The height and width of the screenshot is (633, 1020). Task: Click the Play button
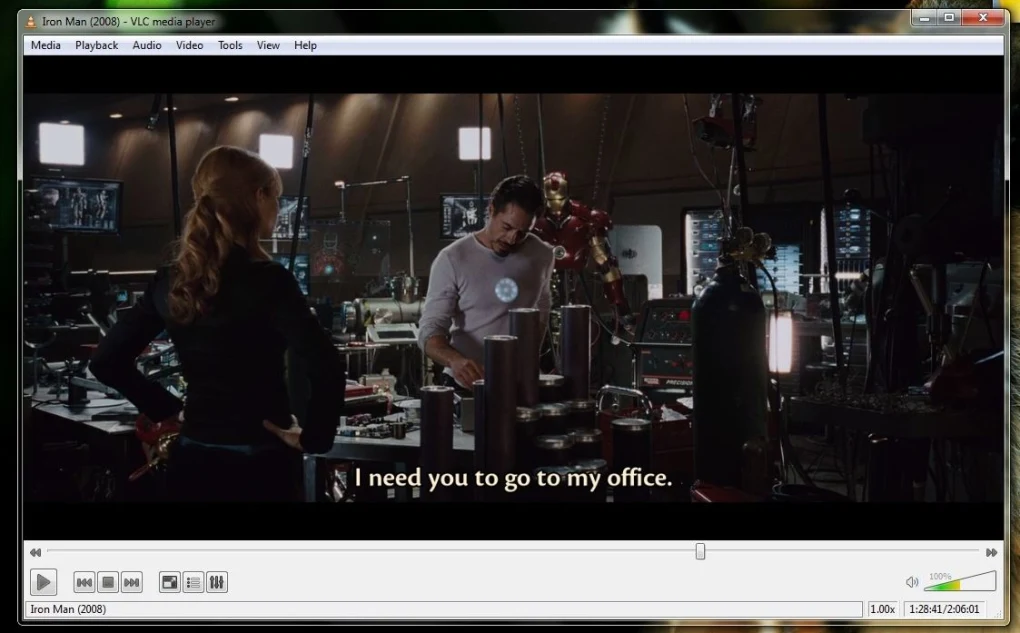click(x=44, y=582)
